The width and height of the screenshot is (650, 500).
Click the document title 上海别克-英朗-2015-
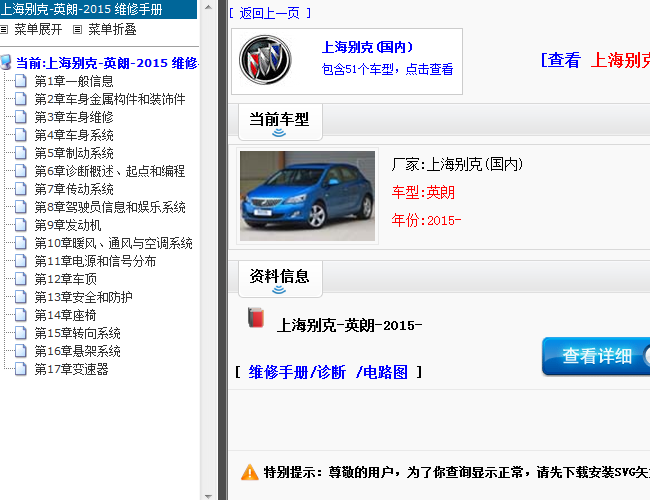[x=349, y=326]
